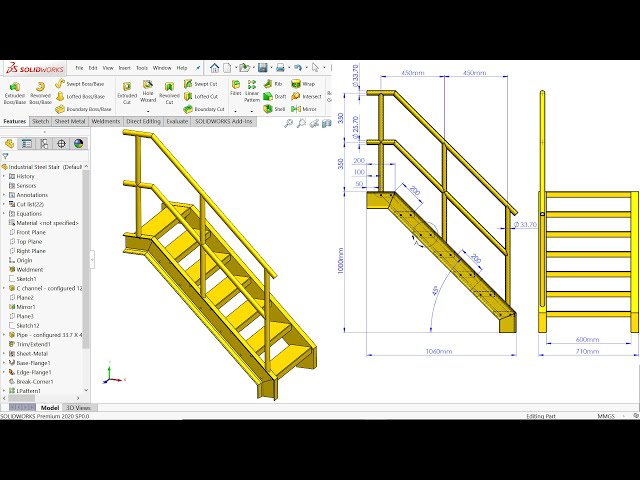Click the Lofted Boss/Base tool

[80, 96]
